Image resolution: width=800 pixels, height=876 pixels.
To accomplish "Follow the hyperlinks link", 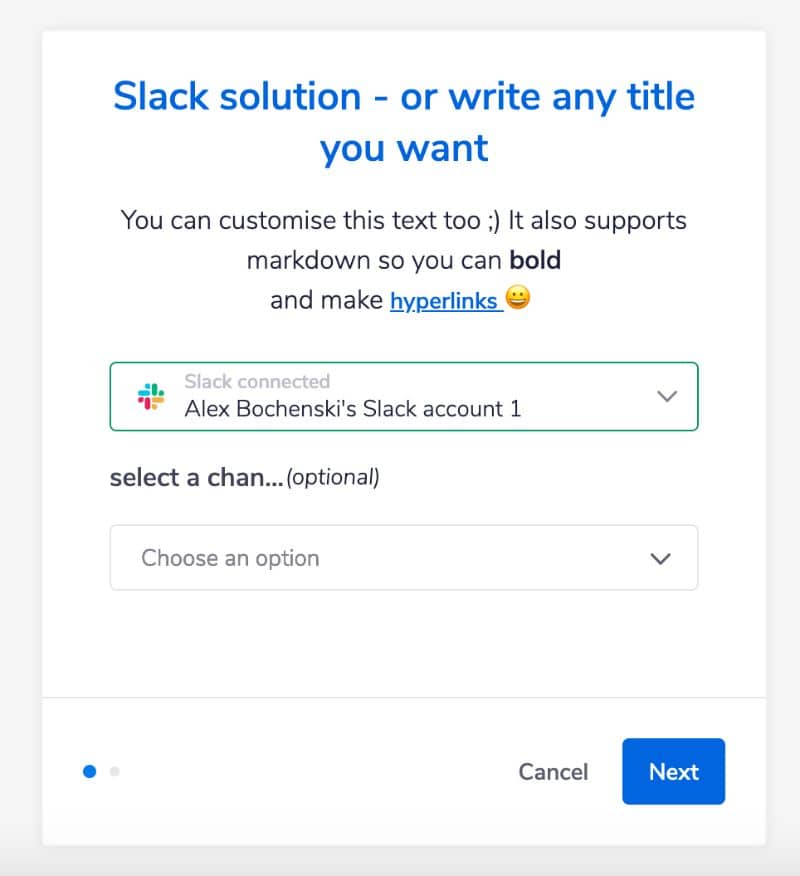I will click(444, 301).
